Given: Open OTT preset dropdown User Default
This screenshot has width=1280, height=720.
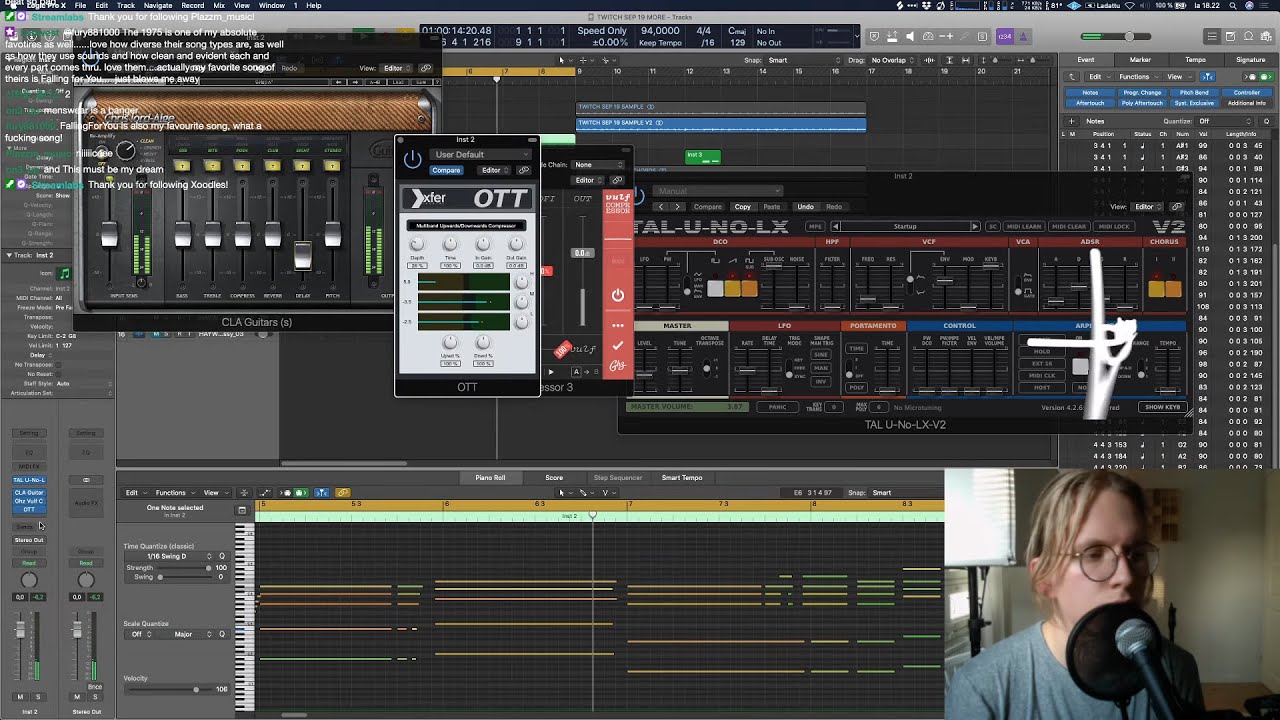Looking at the screenshot, I should [483, 155].
